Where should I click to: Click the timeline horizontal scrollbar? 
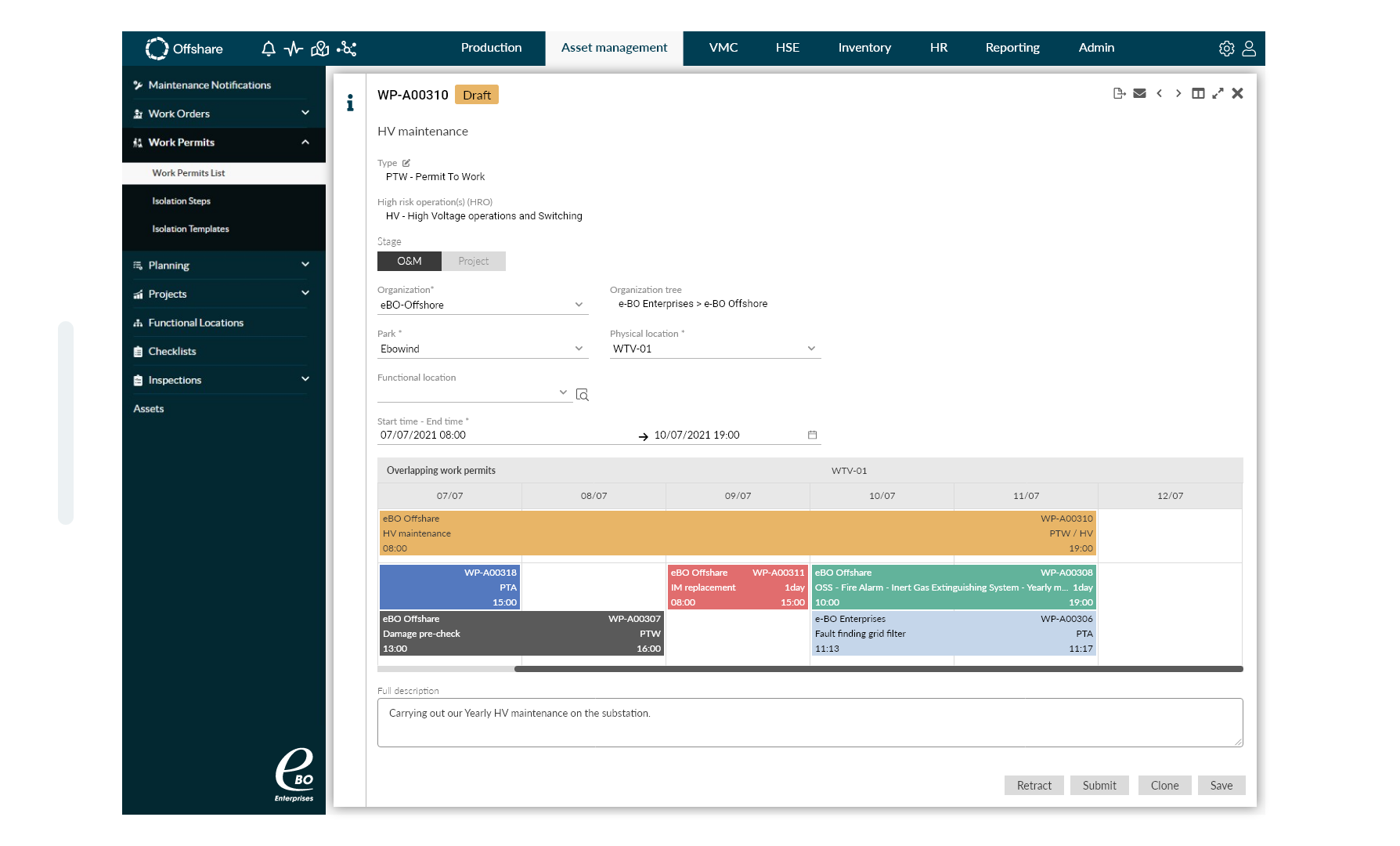tap(878, 669)
